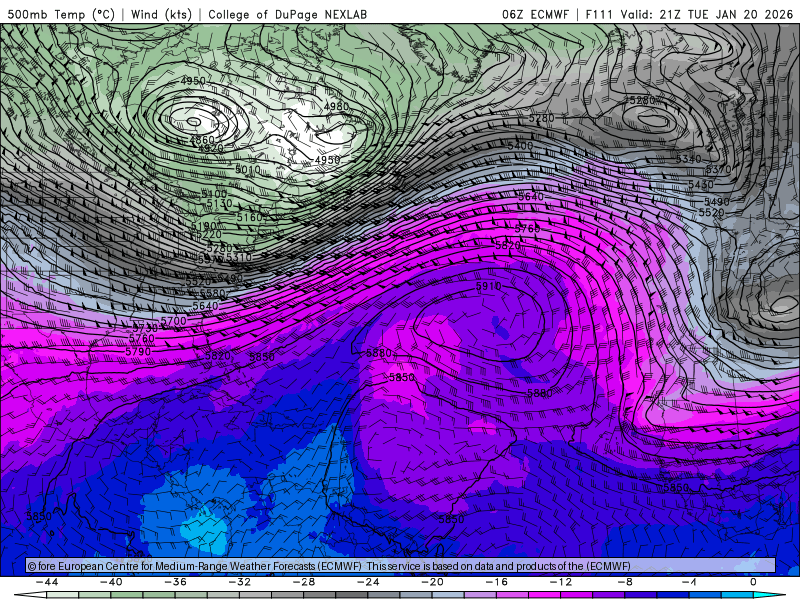
Task: Click the ECMWF copyright notice banner
Action: pos(401,566)
